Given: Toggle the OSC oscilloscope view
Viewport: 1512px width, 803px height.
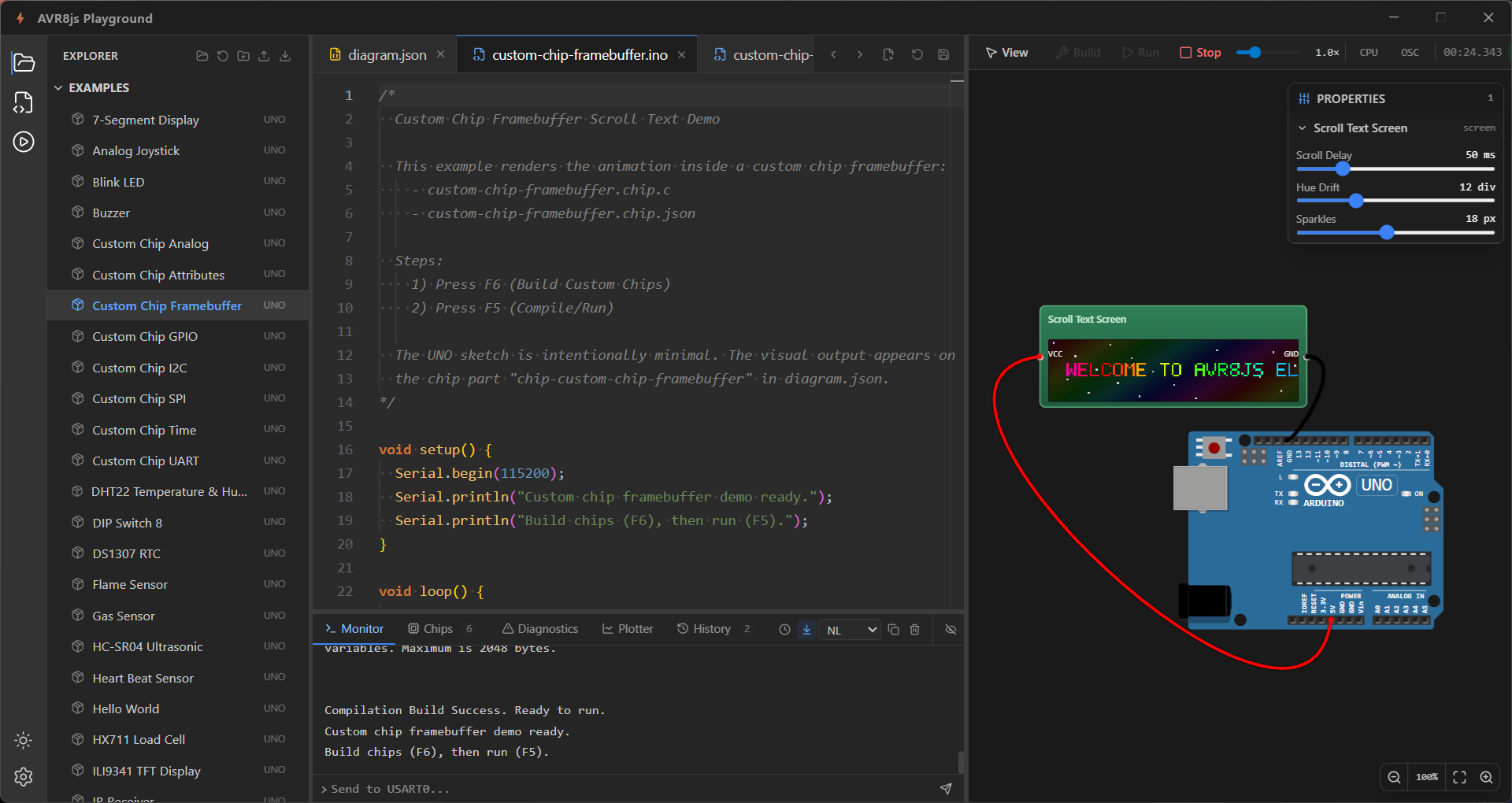Looking at the screenshot, I should click(x=1410, y=53).
